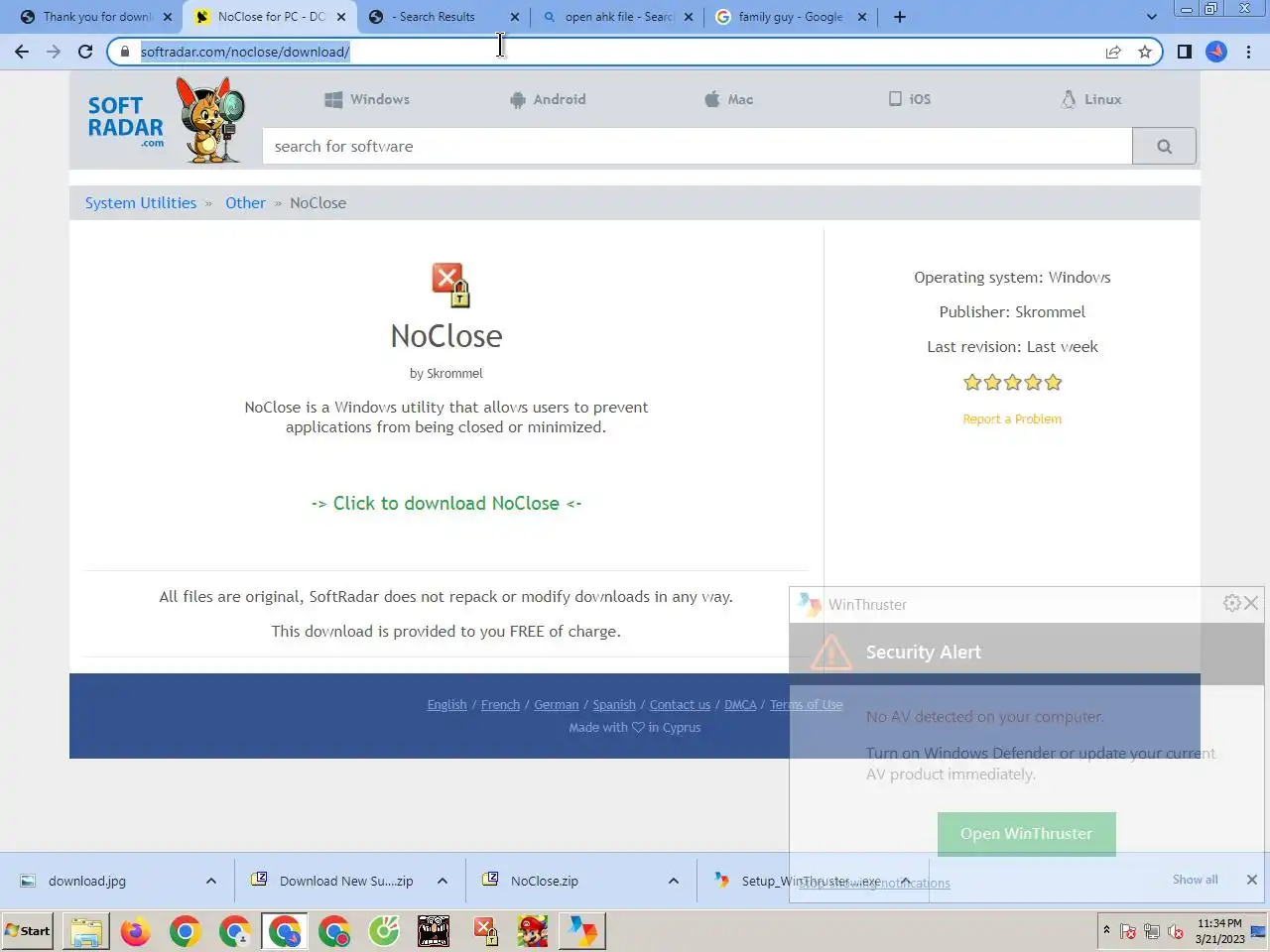Switch to the 'Search Results' tab

444,17
